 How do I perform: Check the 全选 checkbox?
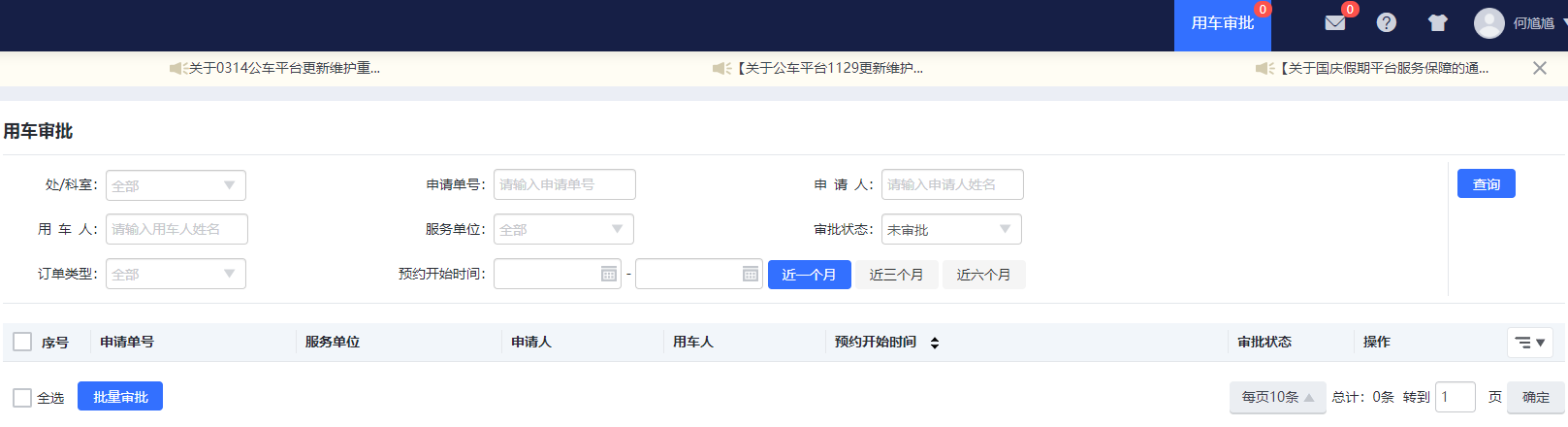pos(22,398)
